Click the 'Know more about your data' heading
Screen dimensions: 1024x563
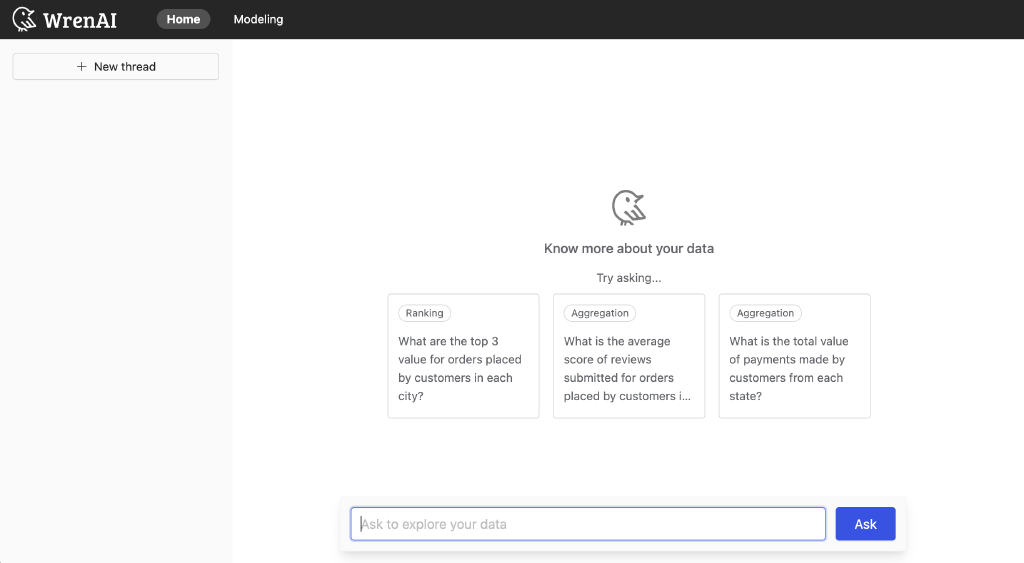pyautogui.click(x=628, y=248)
